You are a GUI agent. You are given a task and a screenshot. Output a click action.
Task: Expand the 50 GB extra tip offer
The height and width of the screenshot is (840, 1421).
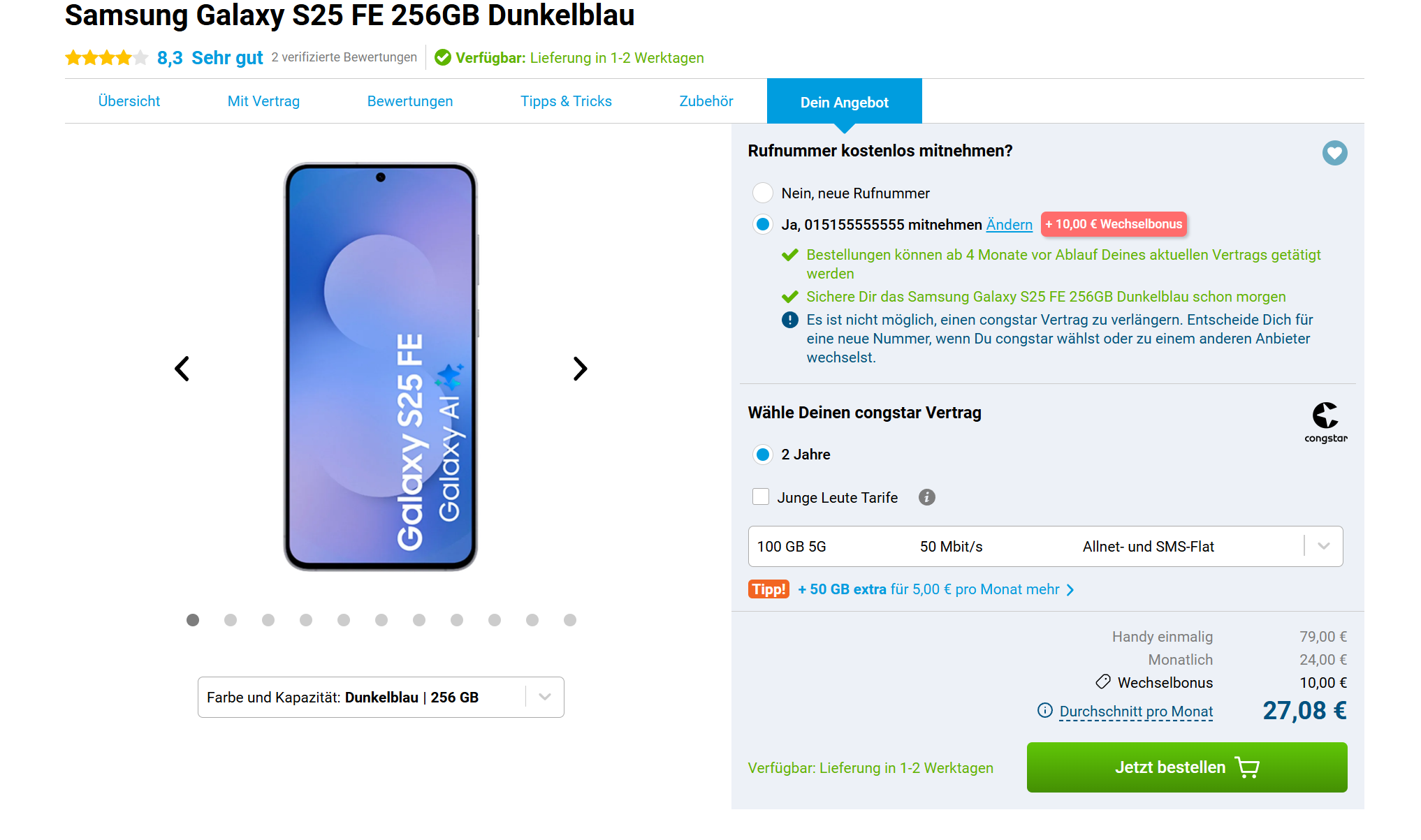tap(935, 589)
